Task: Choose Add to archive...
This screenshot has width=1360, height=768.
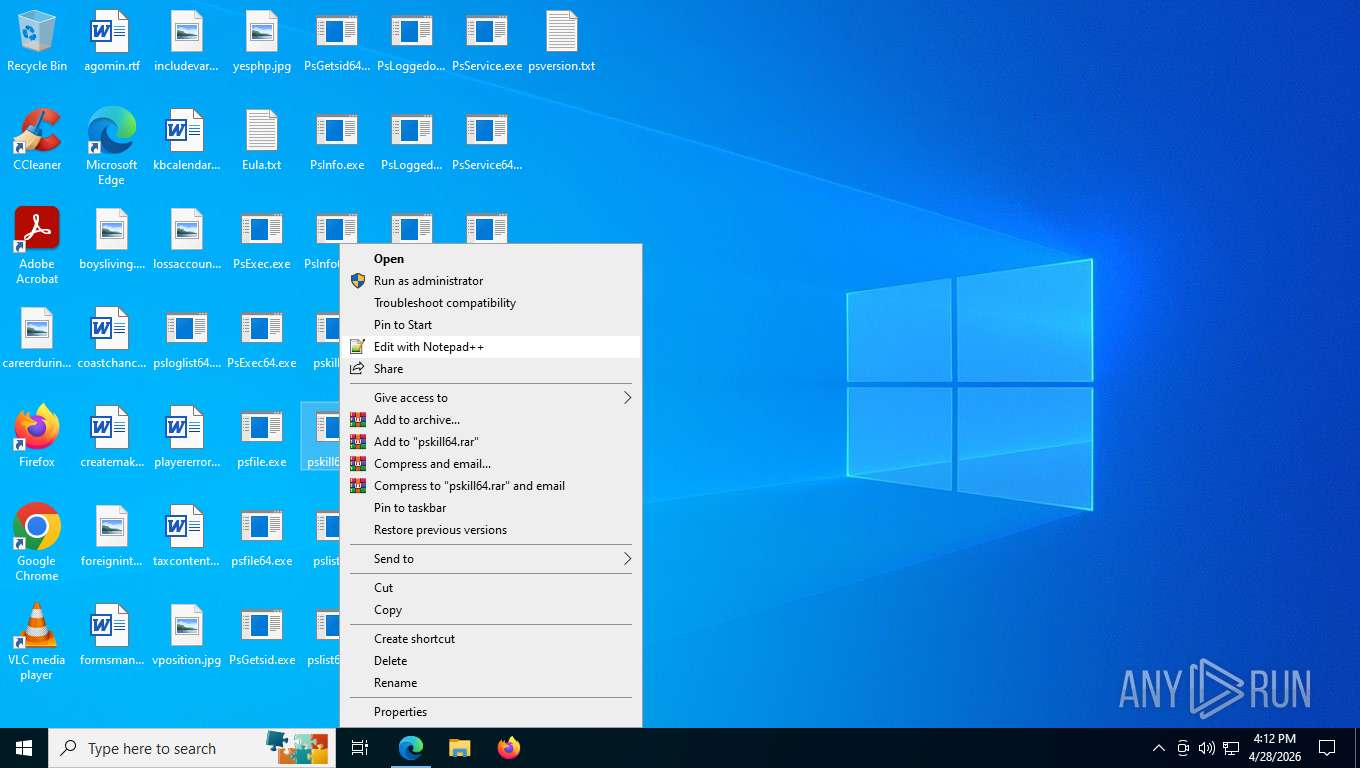Action: [491, 420]
